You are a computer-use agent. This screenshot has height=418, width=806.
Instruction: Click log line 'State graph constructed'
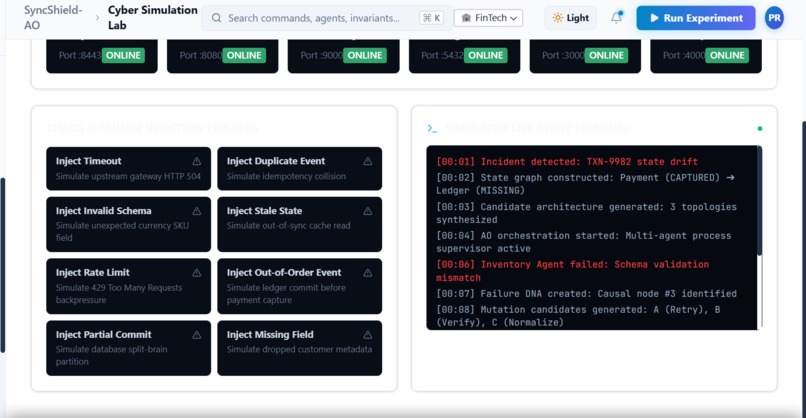coord(585,184)
